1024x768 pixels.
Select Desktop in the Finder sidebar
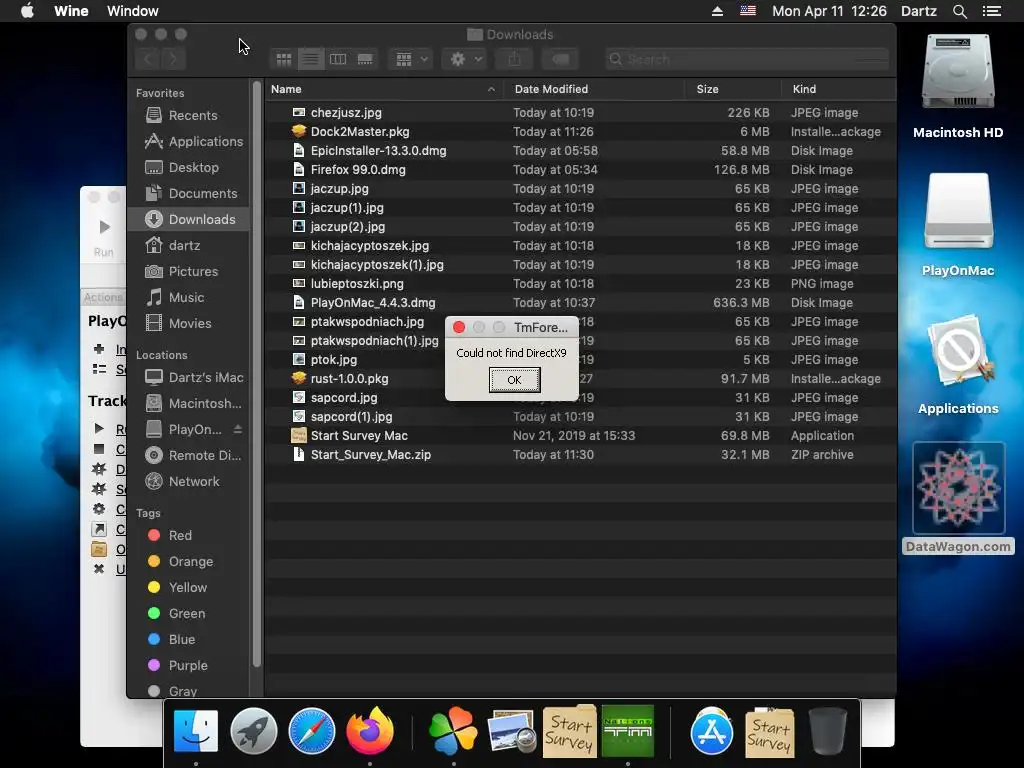(x=188, y=167)
